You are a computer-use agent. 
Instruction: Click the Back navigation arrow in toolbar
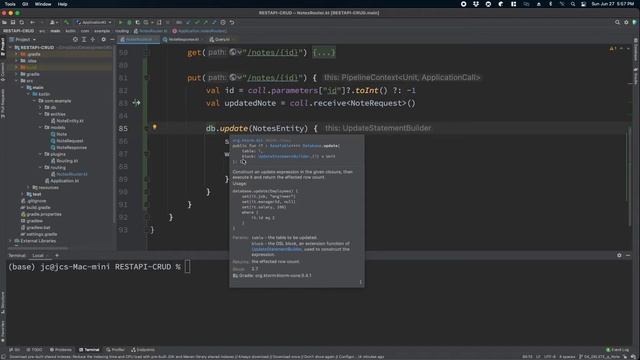coord(32,22)
